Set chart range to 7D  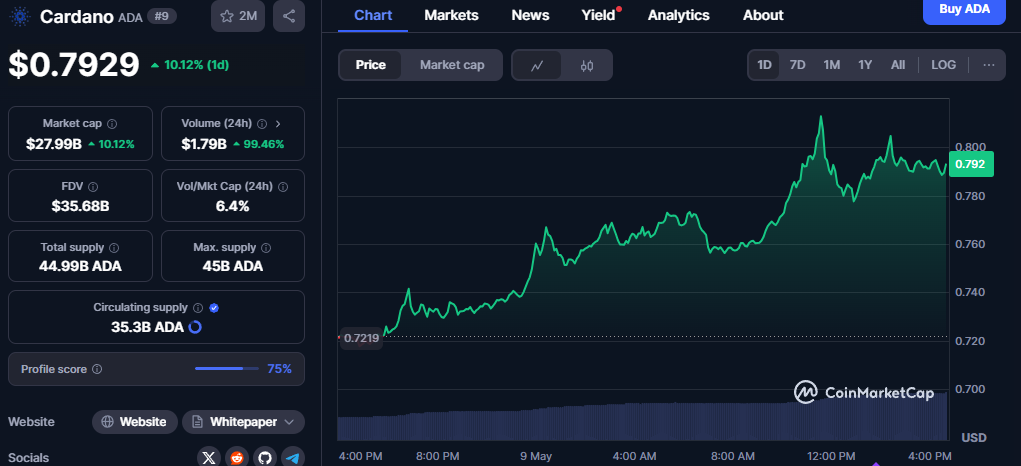pyautogui.click(x=798, y=65)
